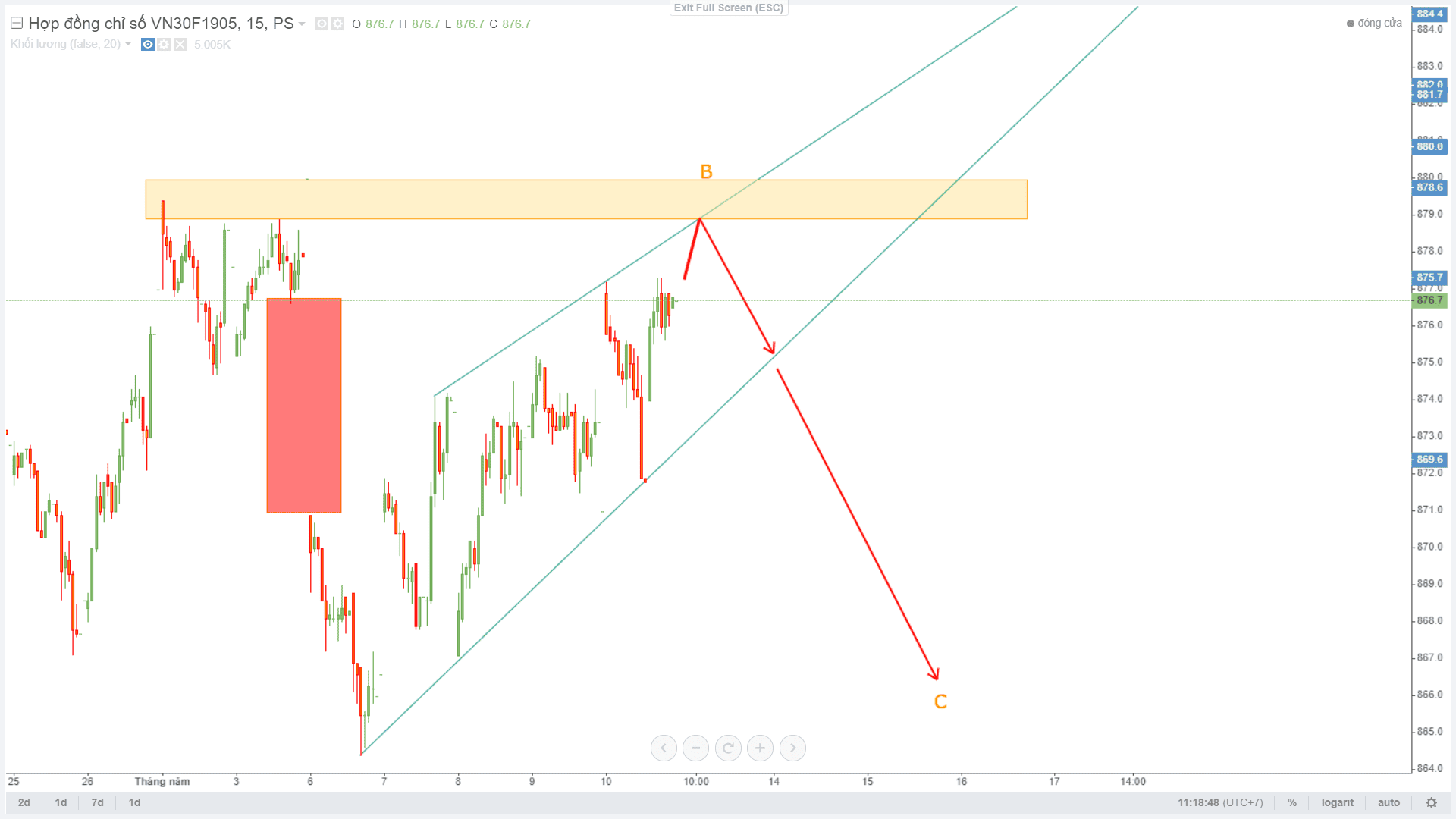Click the Exit Full Screen (ESC) button
The image size is (1456, 819).
[729, 8]
